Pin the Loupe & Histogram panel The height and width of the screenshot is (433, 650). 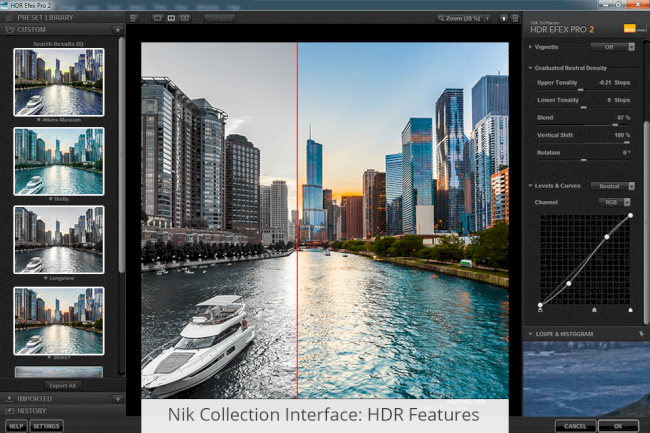[x=641, y=334]
